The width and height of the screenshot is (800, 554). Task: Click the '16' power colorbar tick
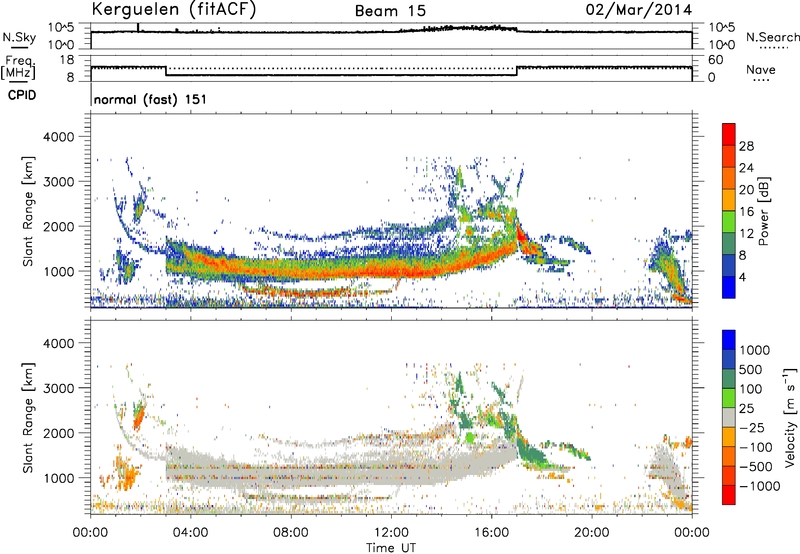[746, 211]
